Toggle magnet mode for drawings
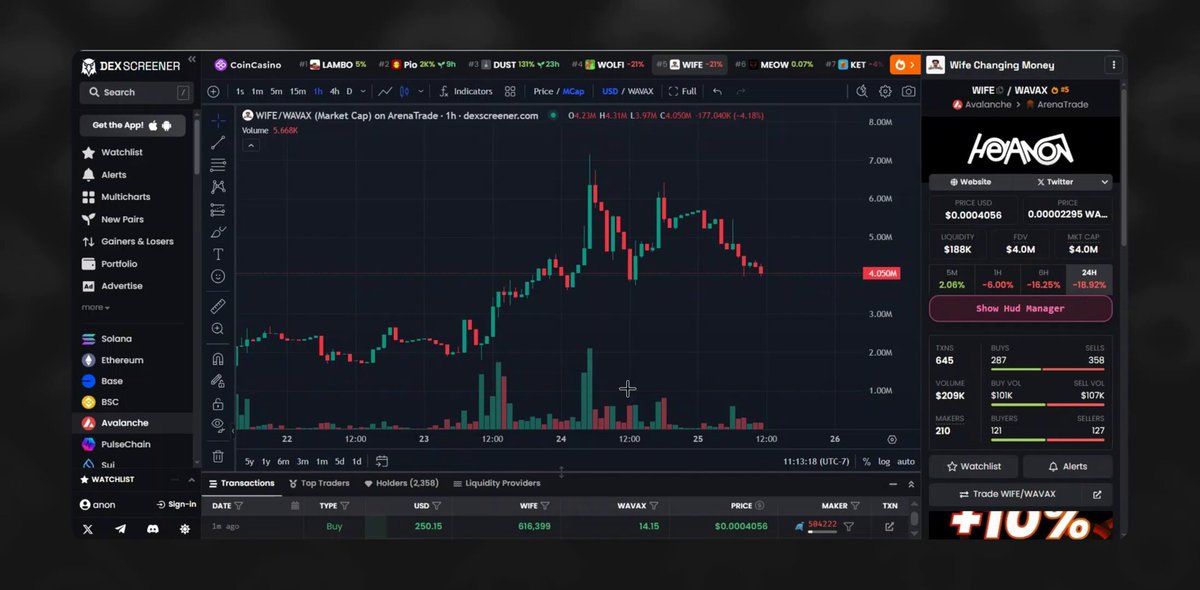This screenshot has width=1200, height=590. [218, 358]
